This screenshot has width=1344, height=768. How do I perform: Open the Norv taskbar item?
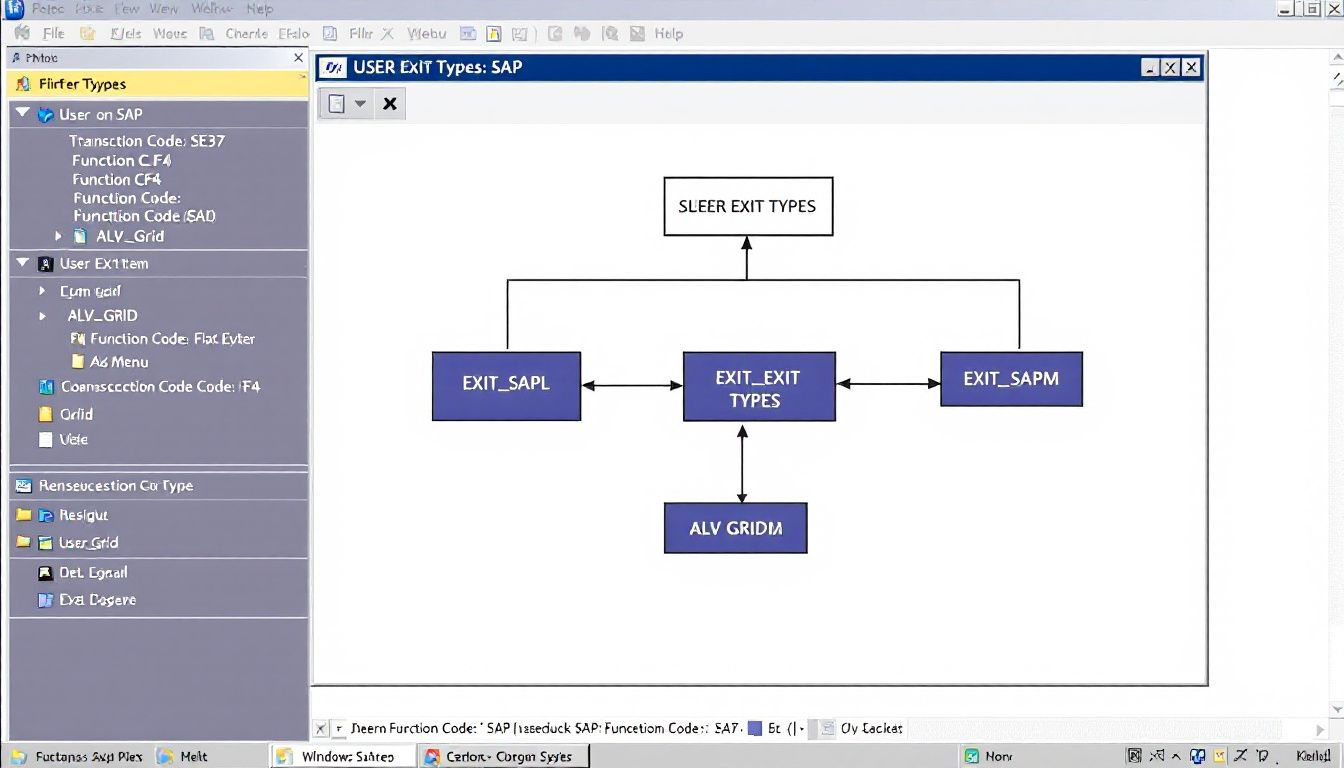click(x=988, y=756)
